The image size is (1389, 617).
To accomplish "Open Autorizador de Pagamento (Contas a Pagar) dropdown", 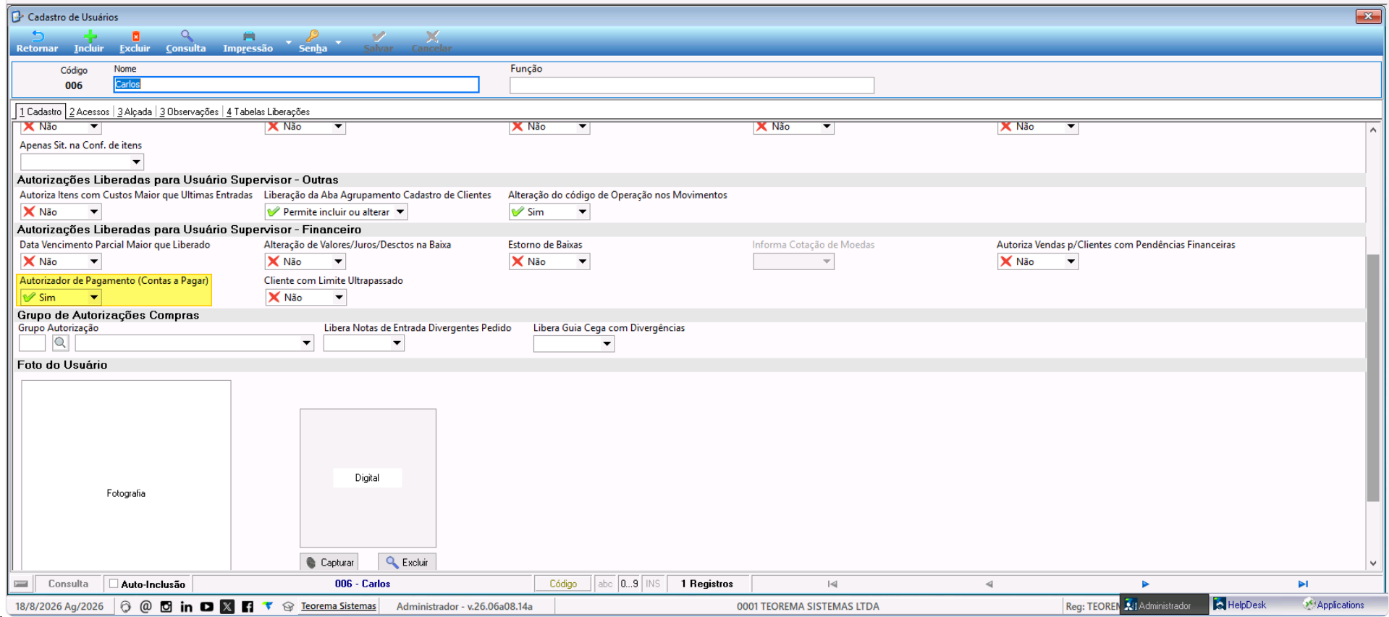I will pyautogui.click(x=94, y=297).
